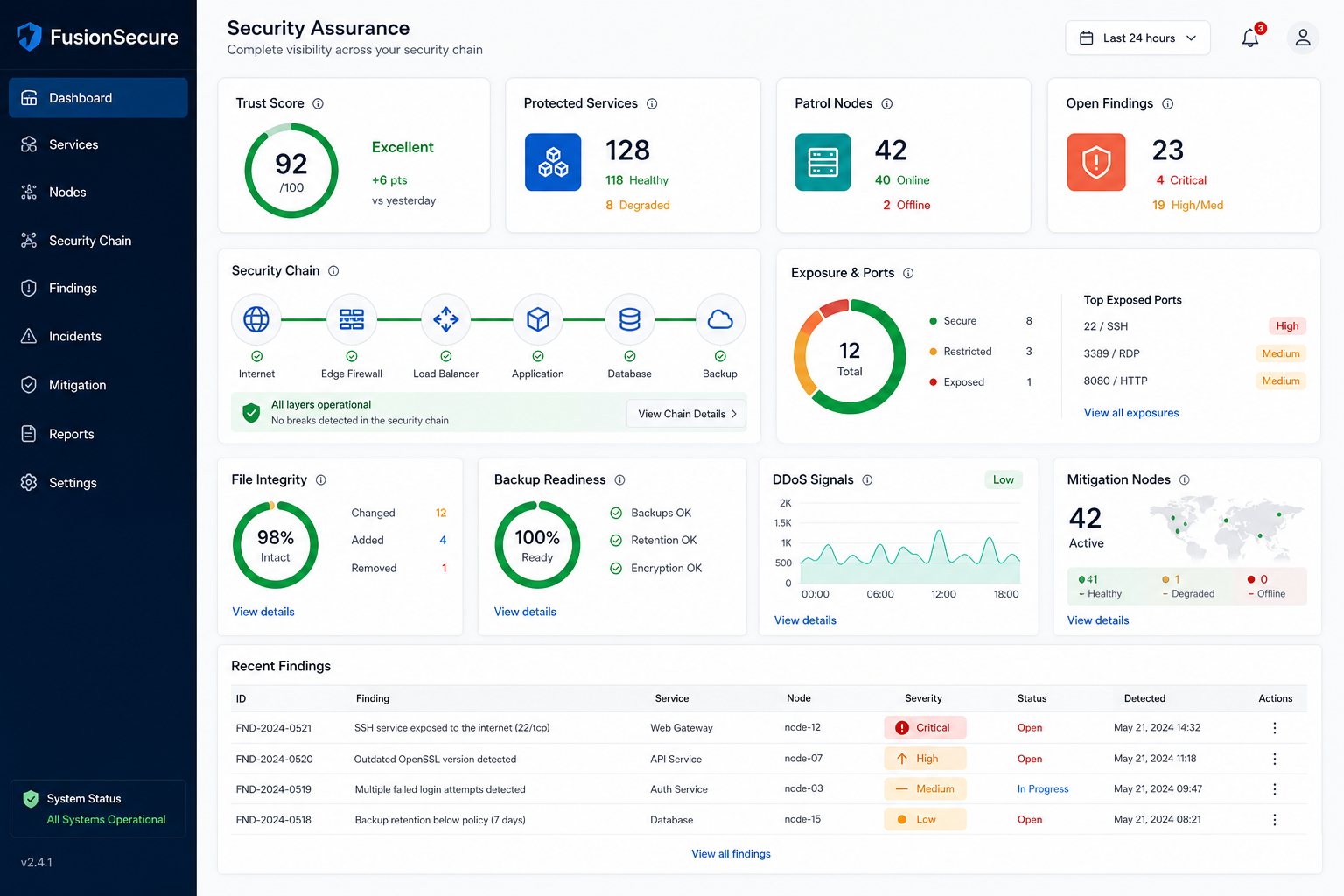Sort by the Severity column header
This screenshot has width=1344, height=896.
click(x=923, y=698)
